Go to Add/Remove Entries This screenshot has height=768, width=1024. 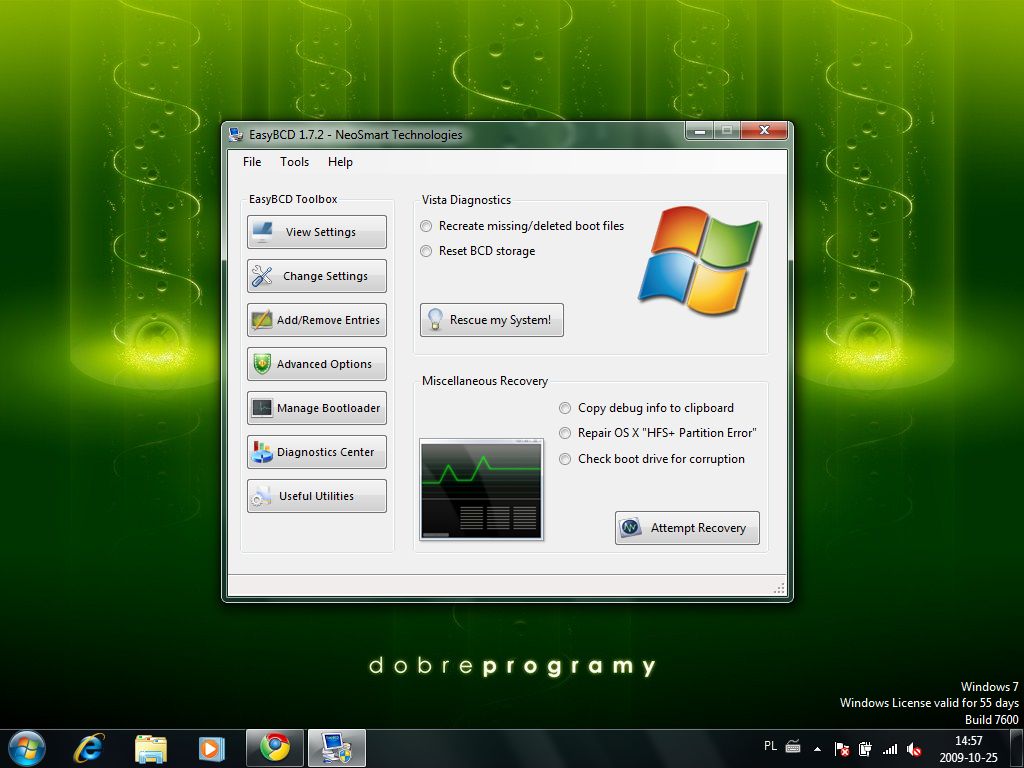(x=317, y=320)
